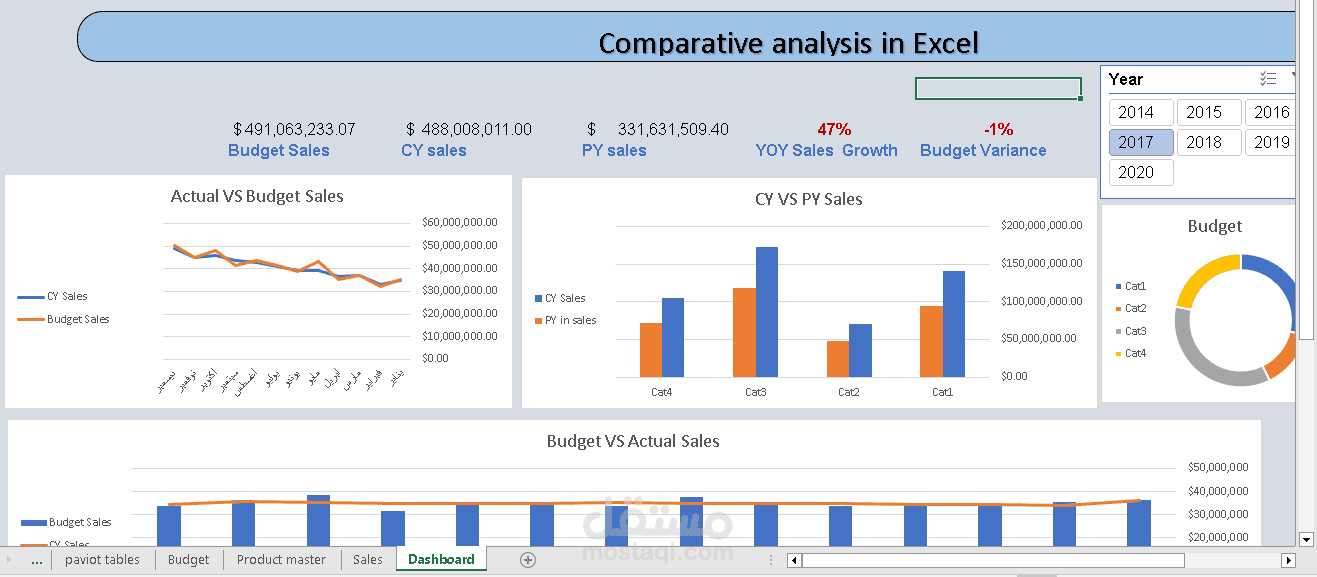Pick 2019 in the Year slicer
The width and height of the screenshot is (1317, 577).
pyautogui.click(x=1270, y=142)
